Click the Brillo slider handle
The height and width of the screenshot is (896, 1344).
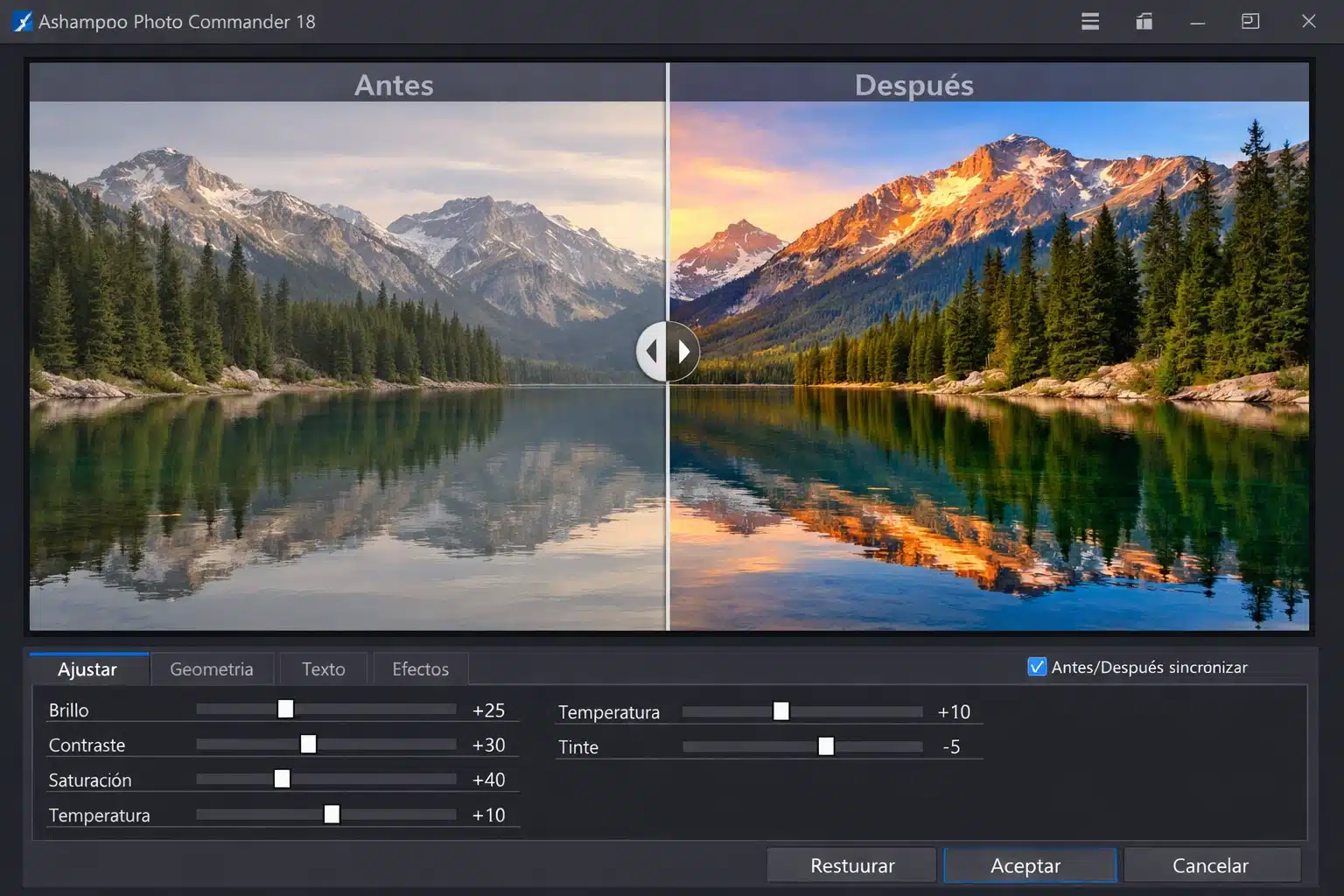pyautogui.click(x=286, y=709)
